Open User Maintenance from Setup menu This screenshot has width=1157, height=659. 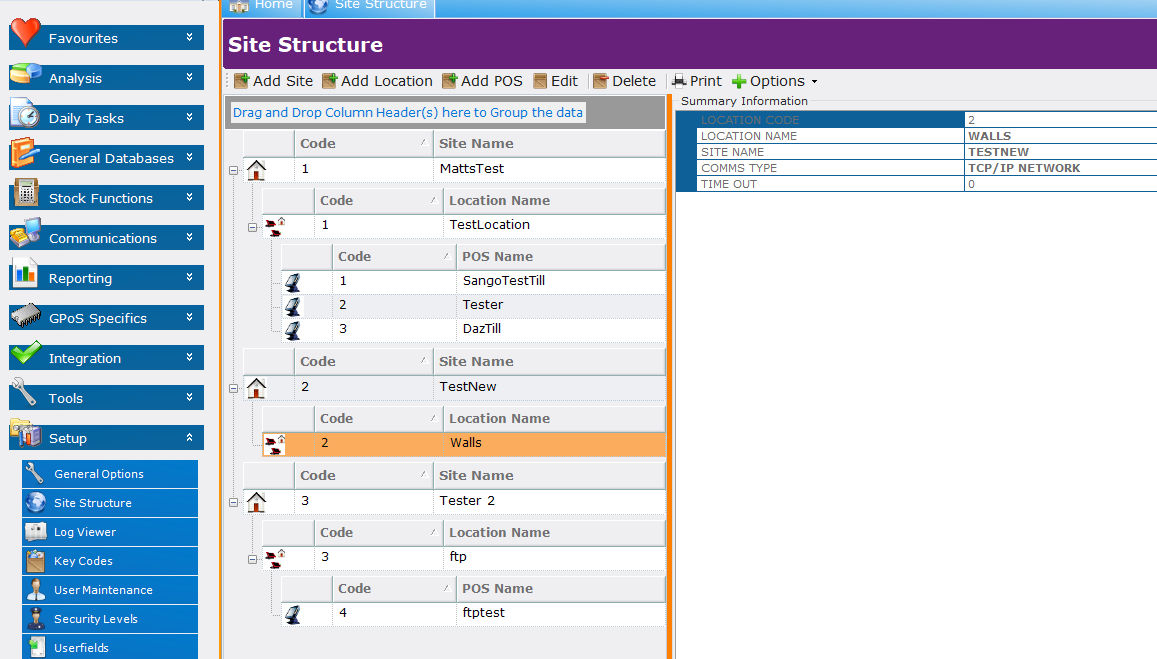pyautogui.click(x=110, y=590)
